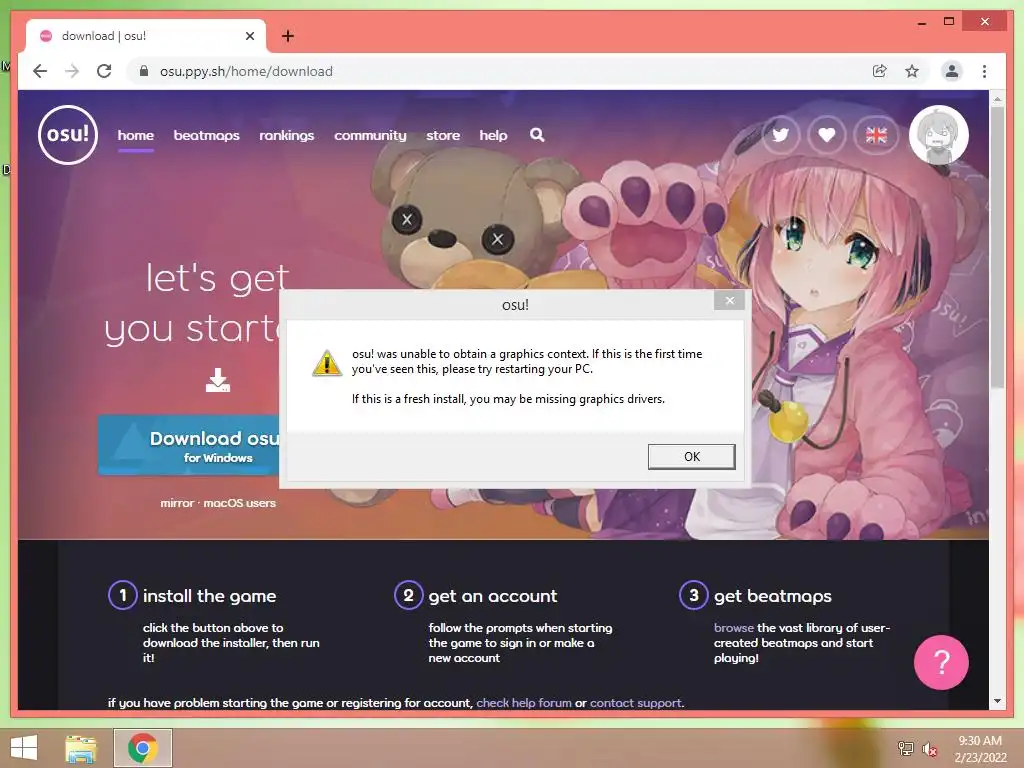The width and height of the screenshot is (1024, 768).
Task: Click the Chrome taskbar icon
Action: coord(143,748)
